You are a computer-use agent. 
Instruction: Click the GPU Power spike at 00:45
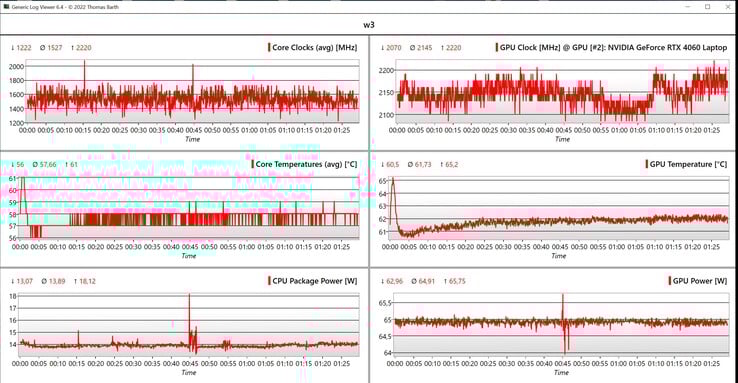pos(562,297)
